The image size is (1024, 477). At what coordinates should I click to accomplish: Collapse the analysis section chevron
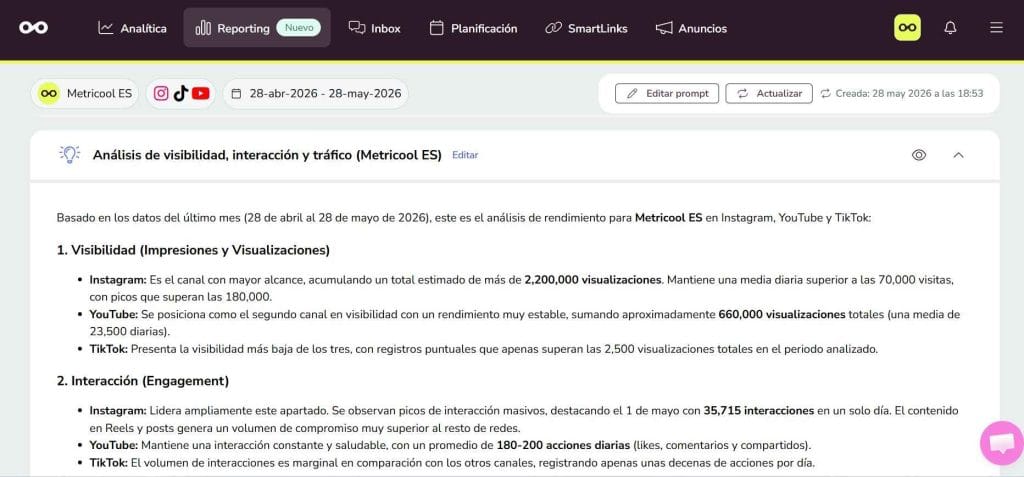pos(958,155)
